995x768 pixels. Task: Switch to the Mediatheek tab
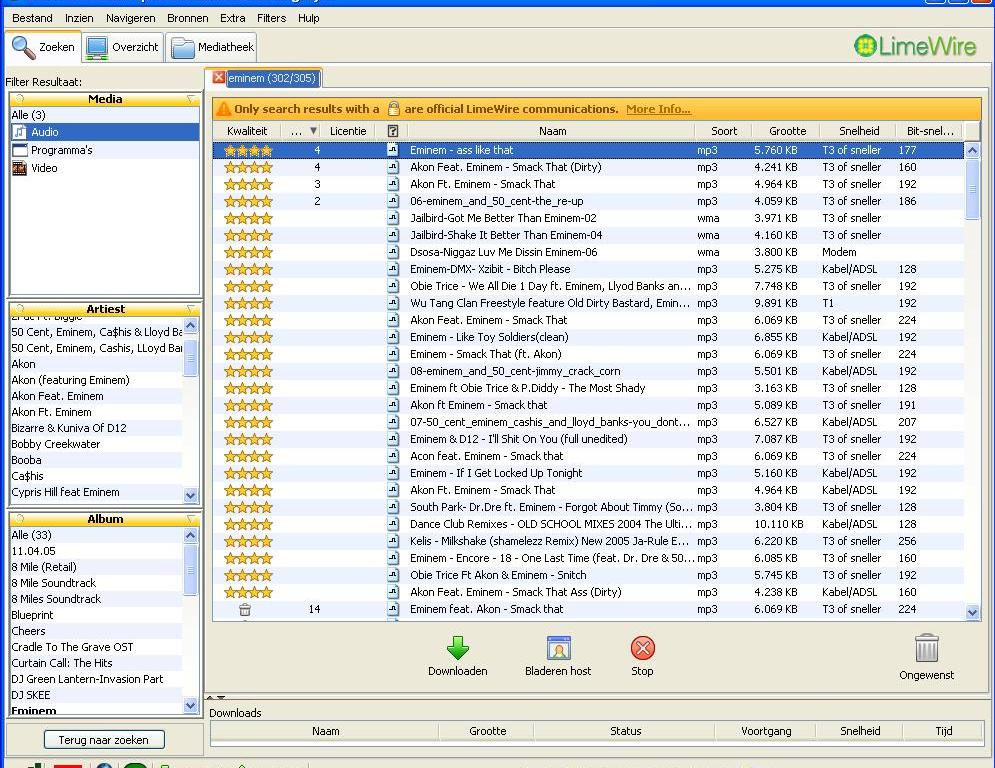(x=212, y=47)
